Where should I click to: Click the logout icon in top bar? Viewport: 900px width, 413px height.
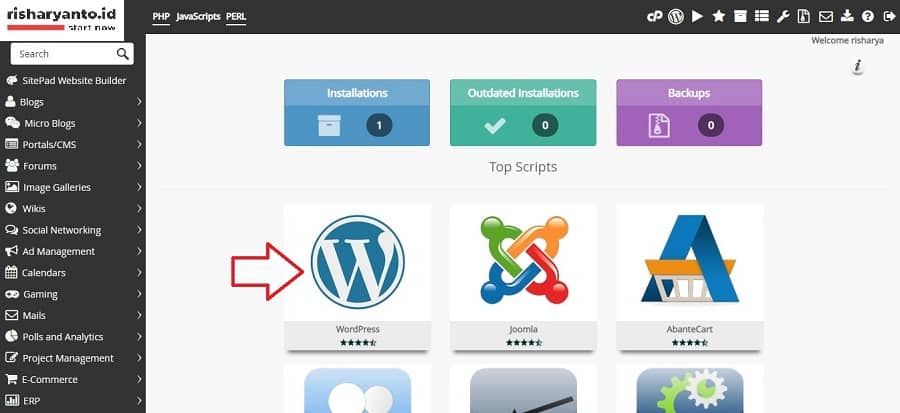(889, 17)
